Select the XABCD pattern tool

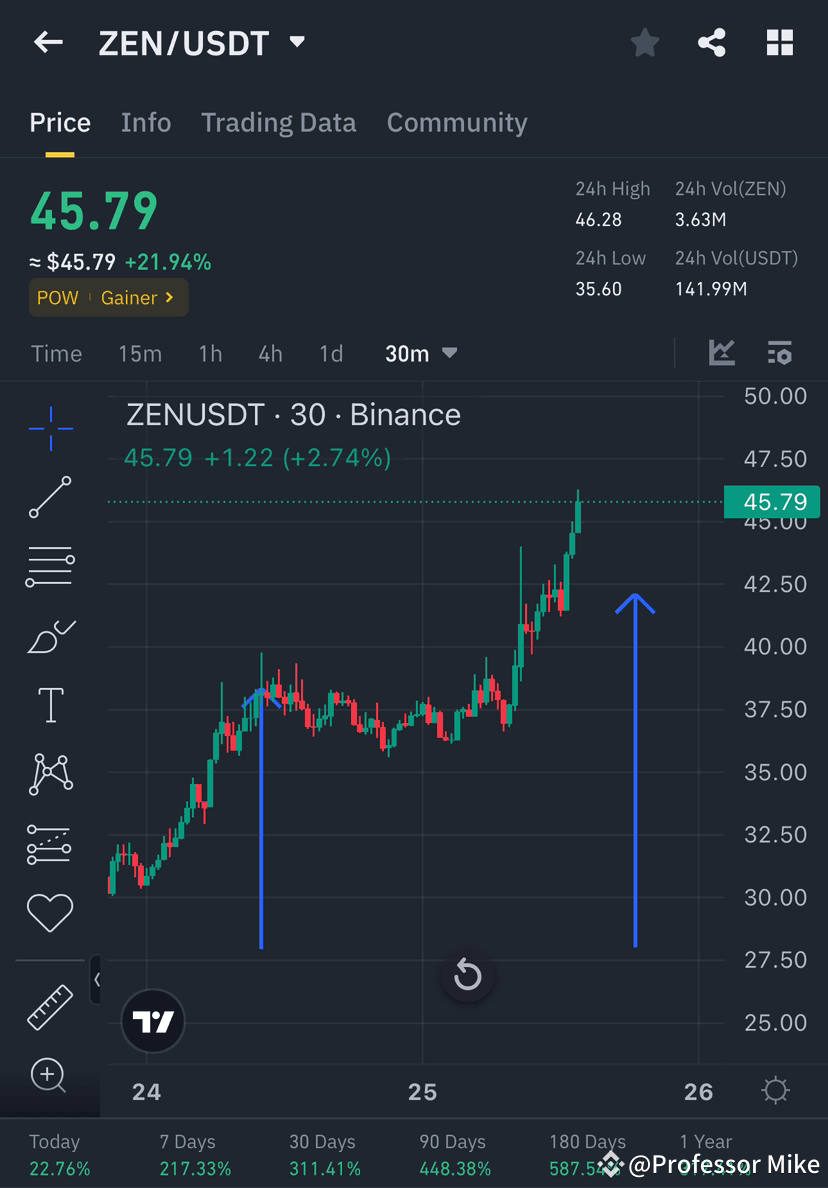click(50, 773)
